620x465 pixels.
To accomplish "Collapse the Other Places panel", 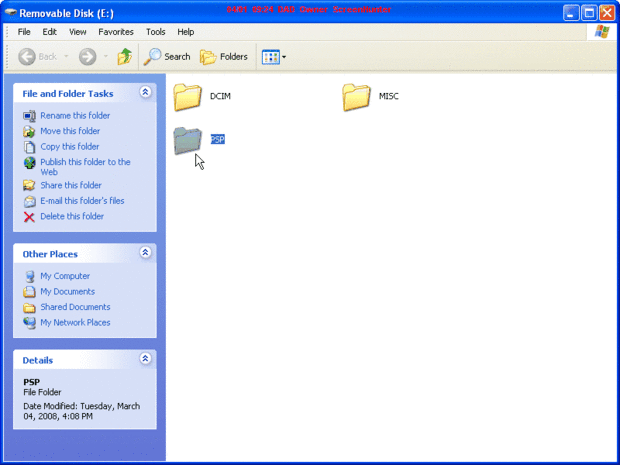I will (145, 252).
